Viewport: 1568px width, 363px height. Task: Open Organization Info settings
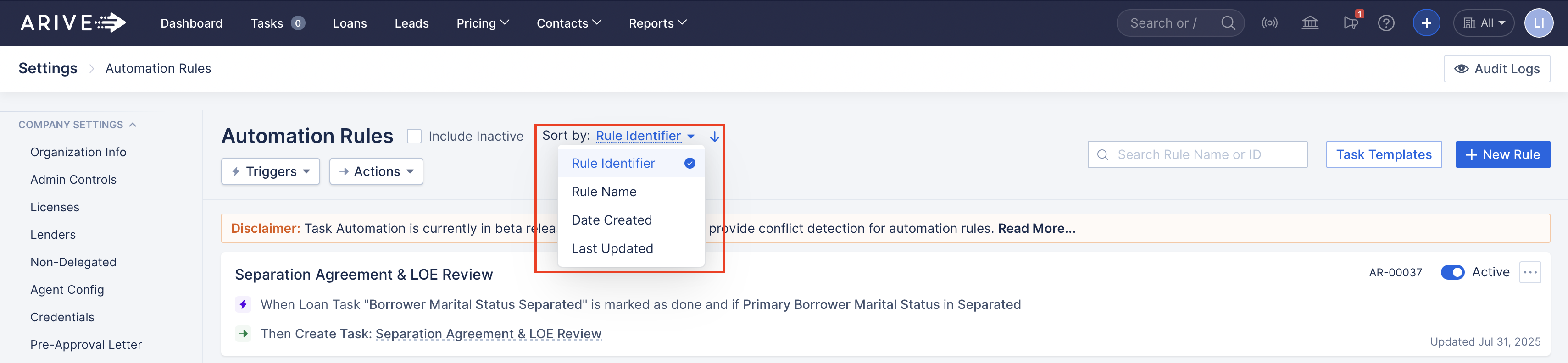pos(78,152)
